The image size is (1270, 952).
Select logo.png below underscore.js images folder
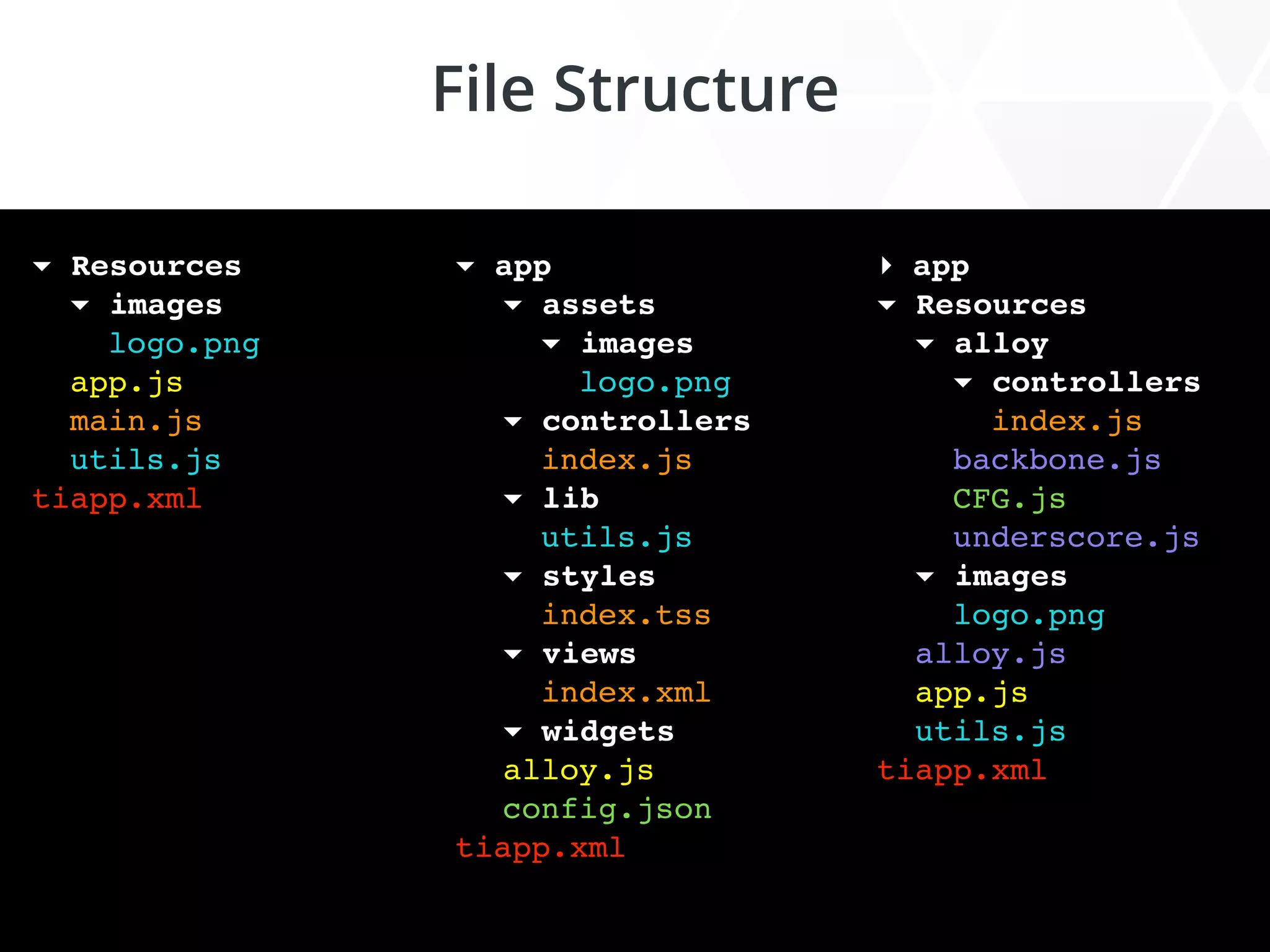click(1029, 616)
